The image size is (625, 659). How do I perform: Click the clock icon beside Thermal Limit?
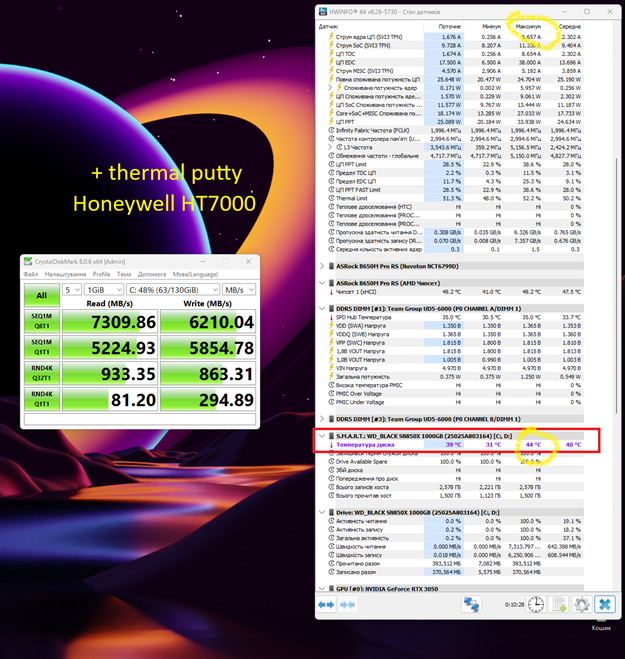[x=331, y=198]
